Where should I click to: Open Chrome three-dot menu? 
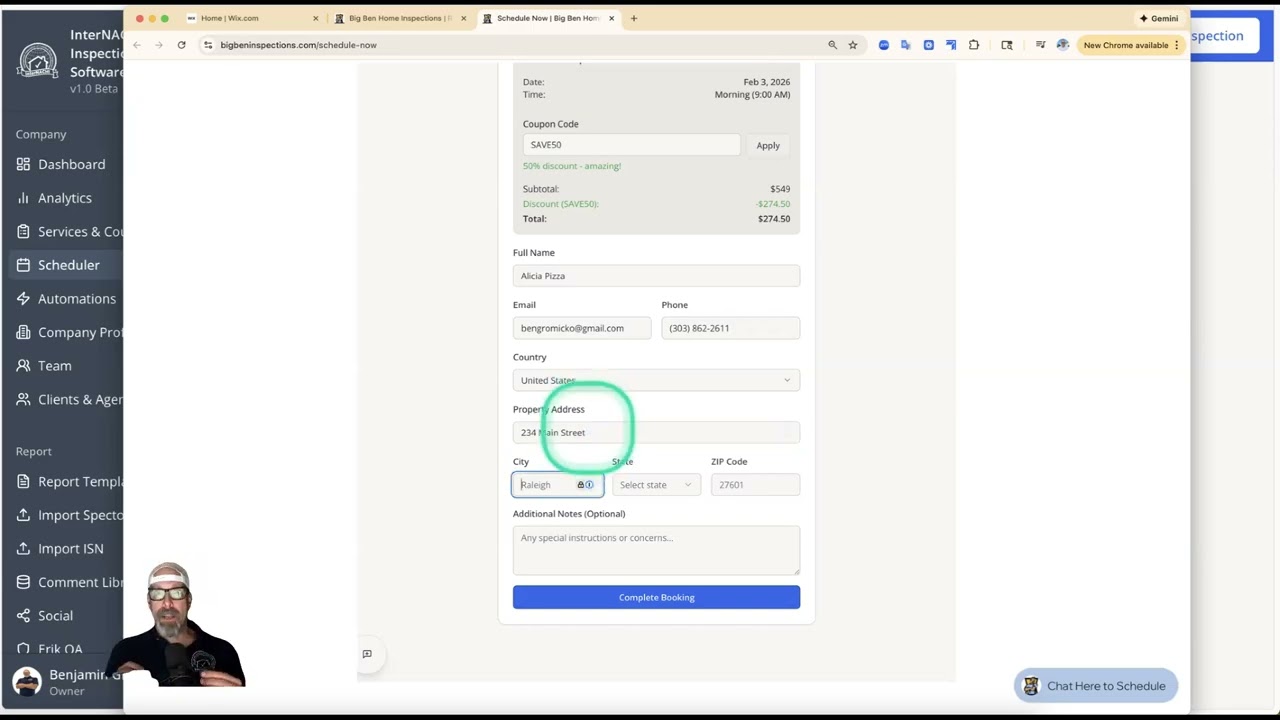[x=1177, y=45]
